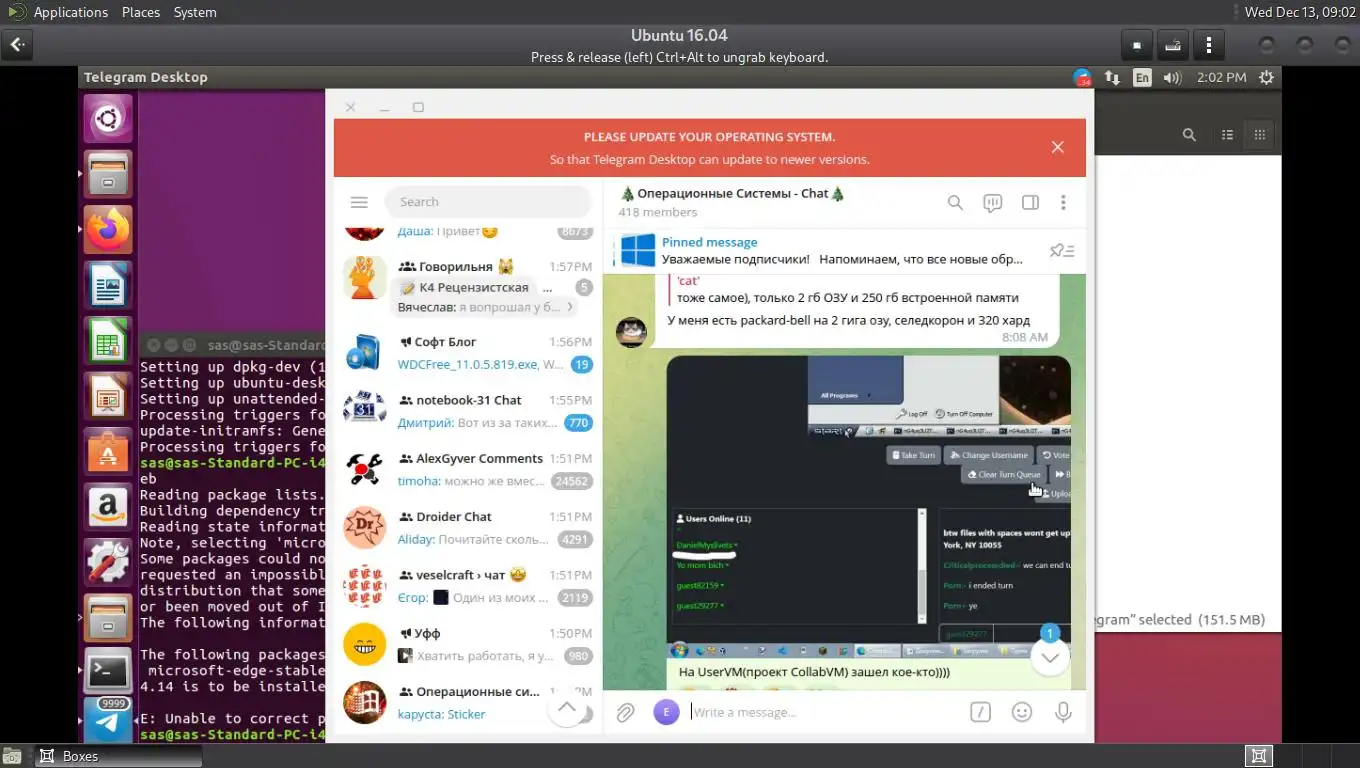
Task: Click the purple 'E' send-as account avatar
Action: [x=666, y=712]
